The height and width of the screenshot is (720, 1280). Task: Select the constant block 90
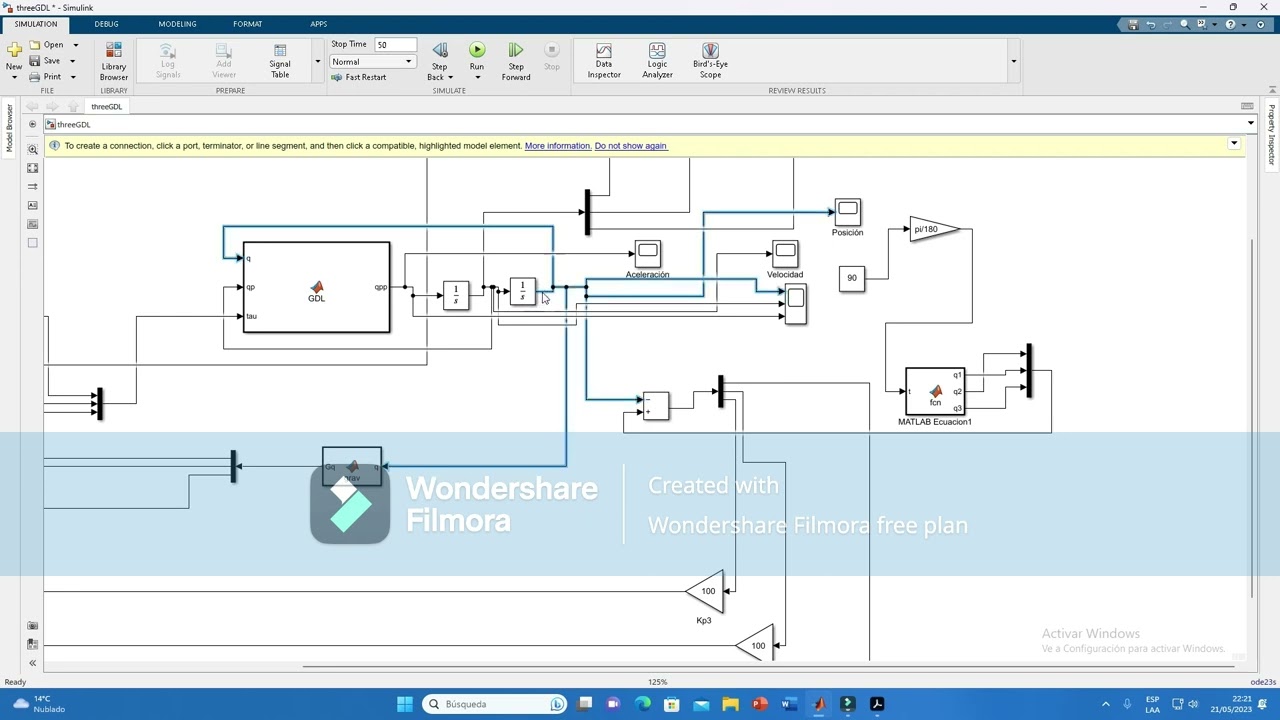point(852,278)
